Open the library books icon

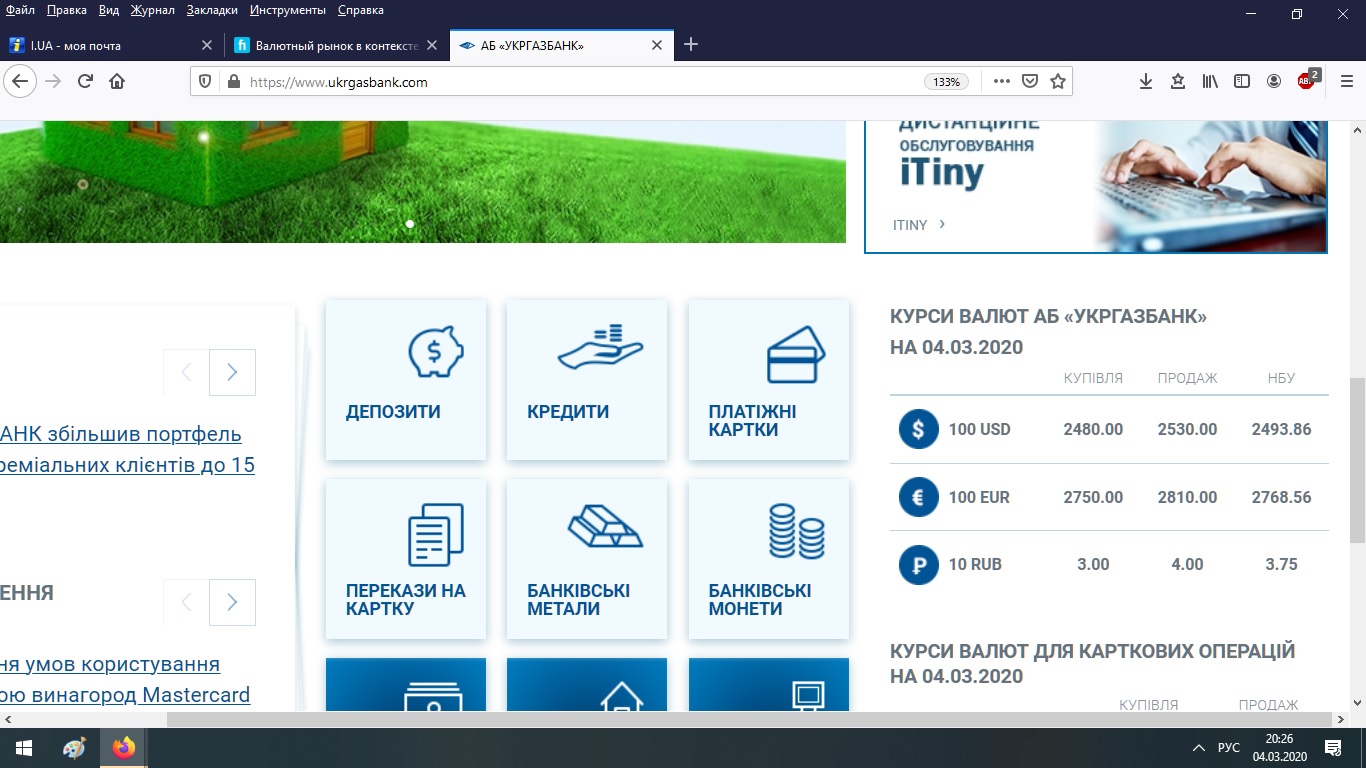pyautogui.click(x=1210, y=82)
